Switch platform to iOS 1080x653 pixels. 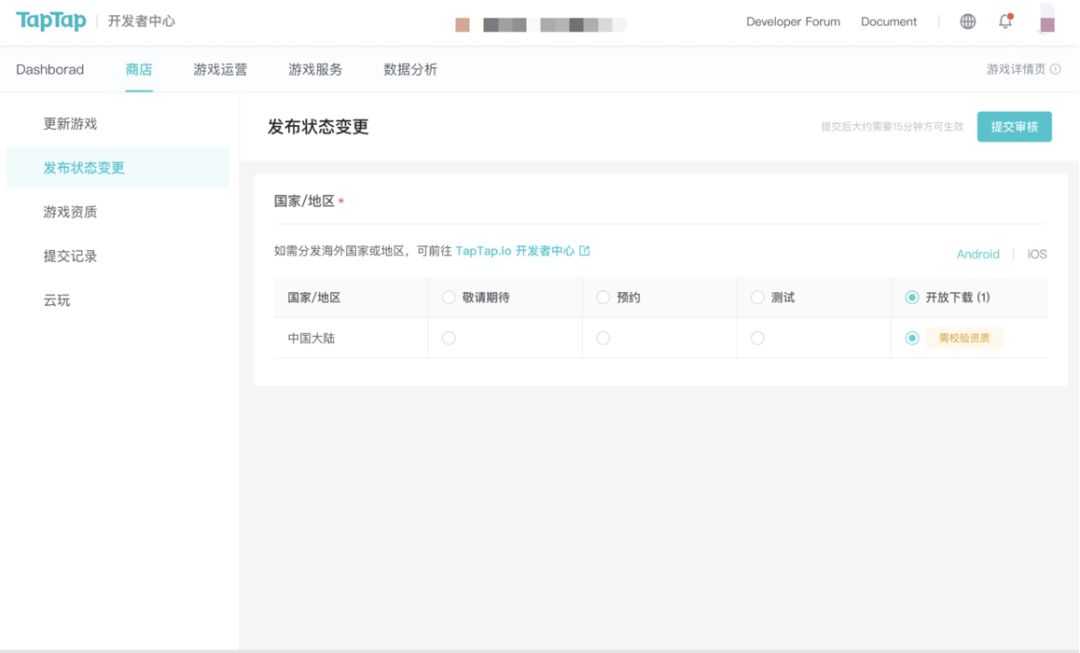point(1037,255)
